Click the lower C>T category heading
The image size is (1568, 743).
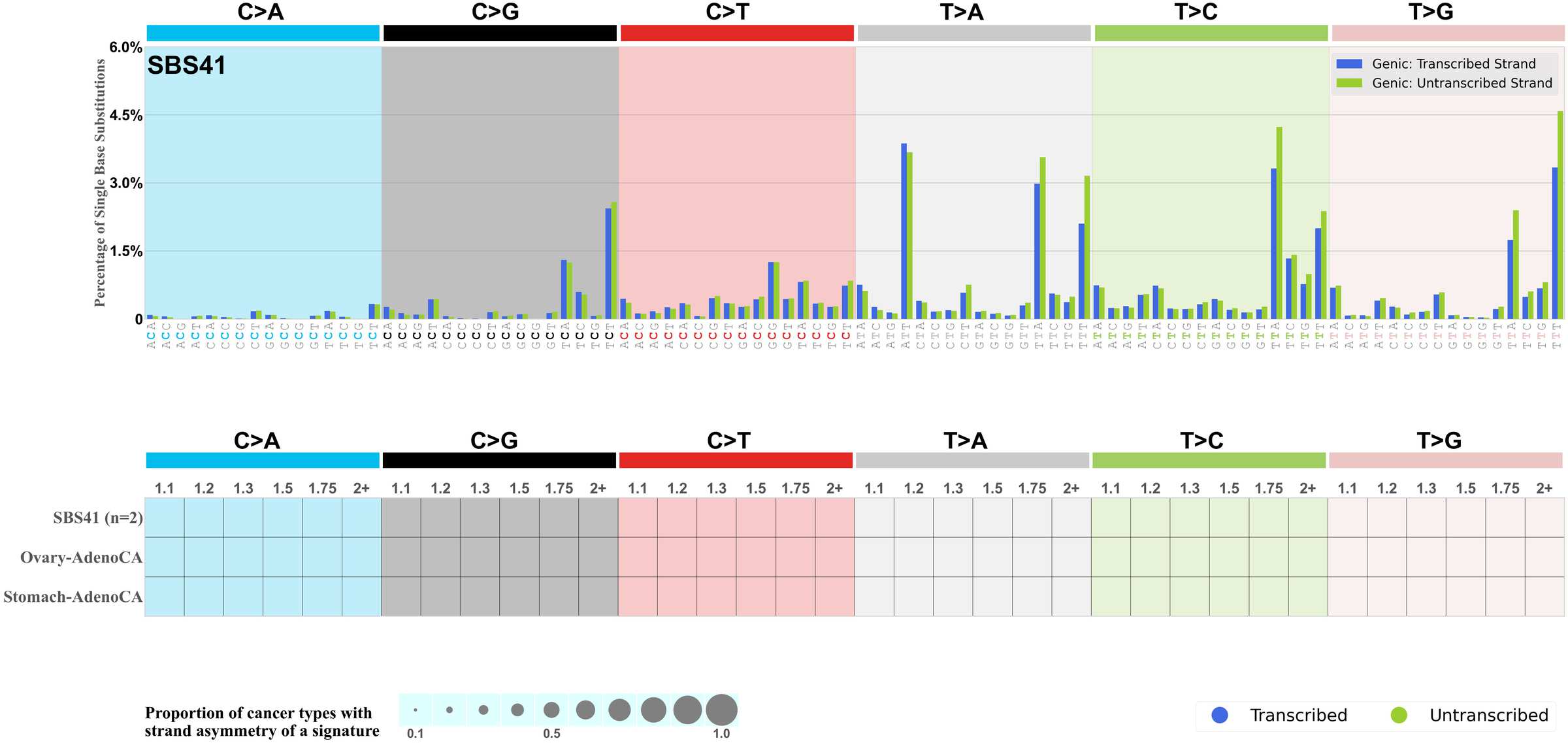(728, 440)
